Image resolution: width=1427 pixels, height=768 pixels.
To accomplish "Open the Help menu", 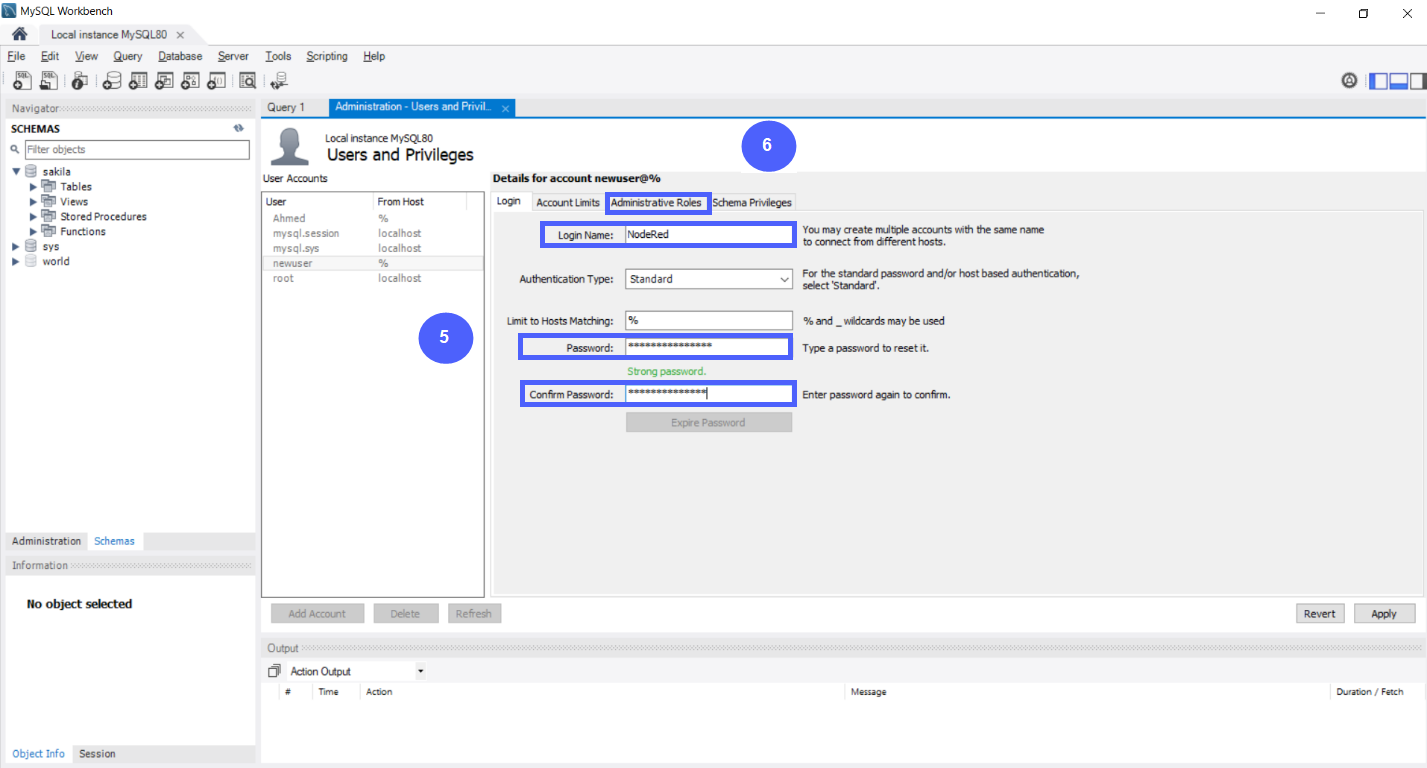I will [374, 56].
